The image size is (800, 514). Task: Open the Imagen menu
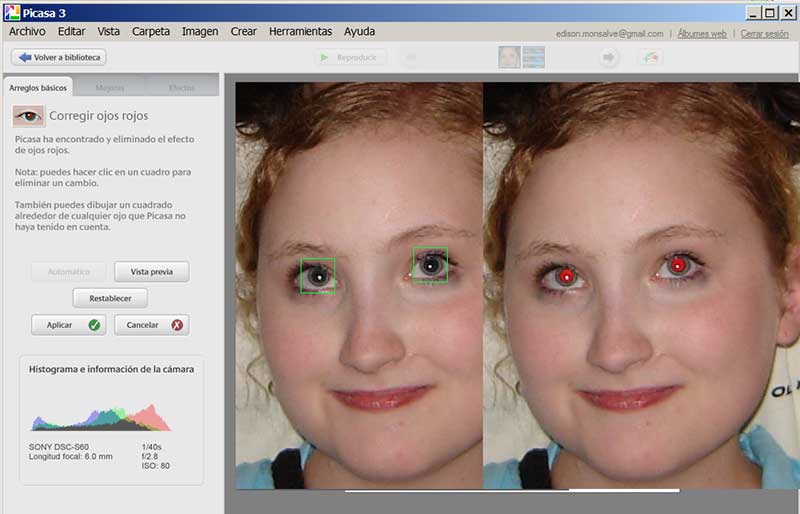(x=200, y=31)
